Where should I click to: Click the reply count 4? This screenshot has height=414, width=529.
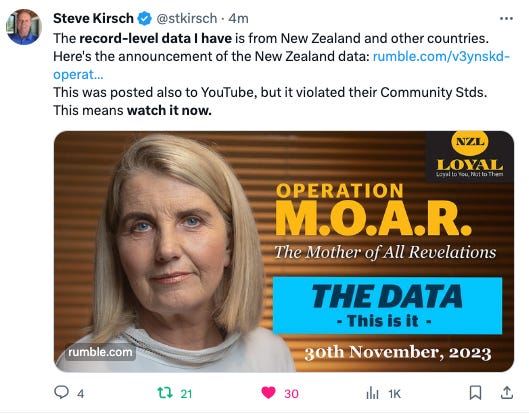point(81,394)
